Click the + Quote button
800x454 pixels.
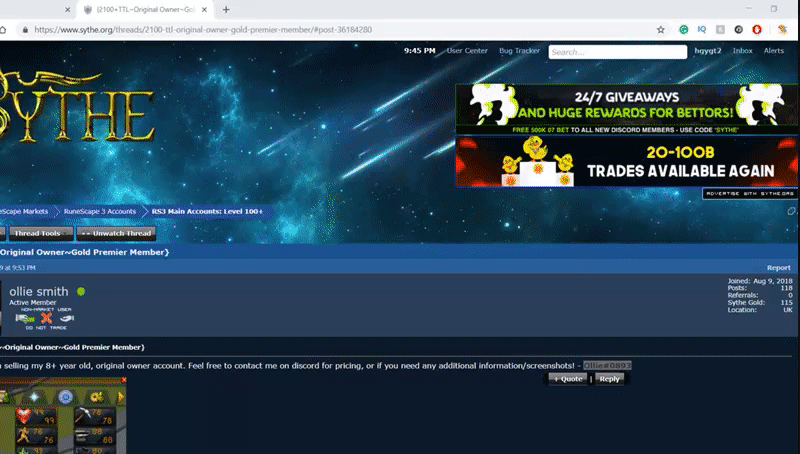(x=567, y=379)
